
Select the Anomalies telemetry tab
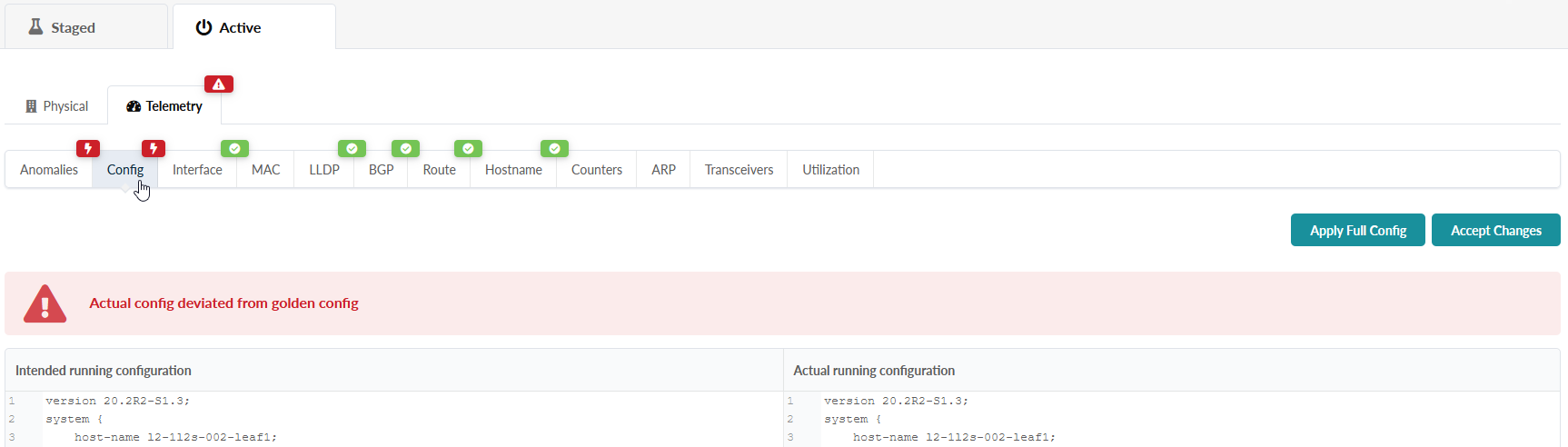pyautogui.click(x=49, y=170)
